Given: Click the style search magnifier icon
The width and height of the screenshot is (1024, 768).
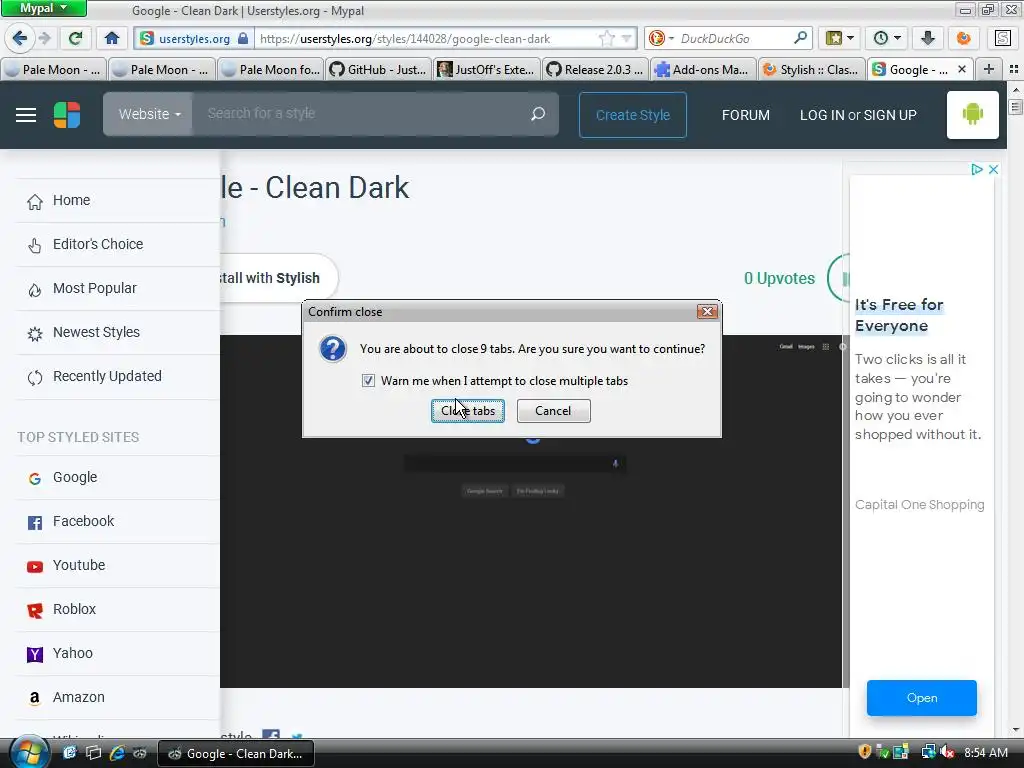Looking at the screenshot, I should (538, 114).
